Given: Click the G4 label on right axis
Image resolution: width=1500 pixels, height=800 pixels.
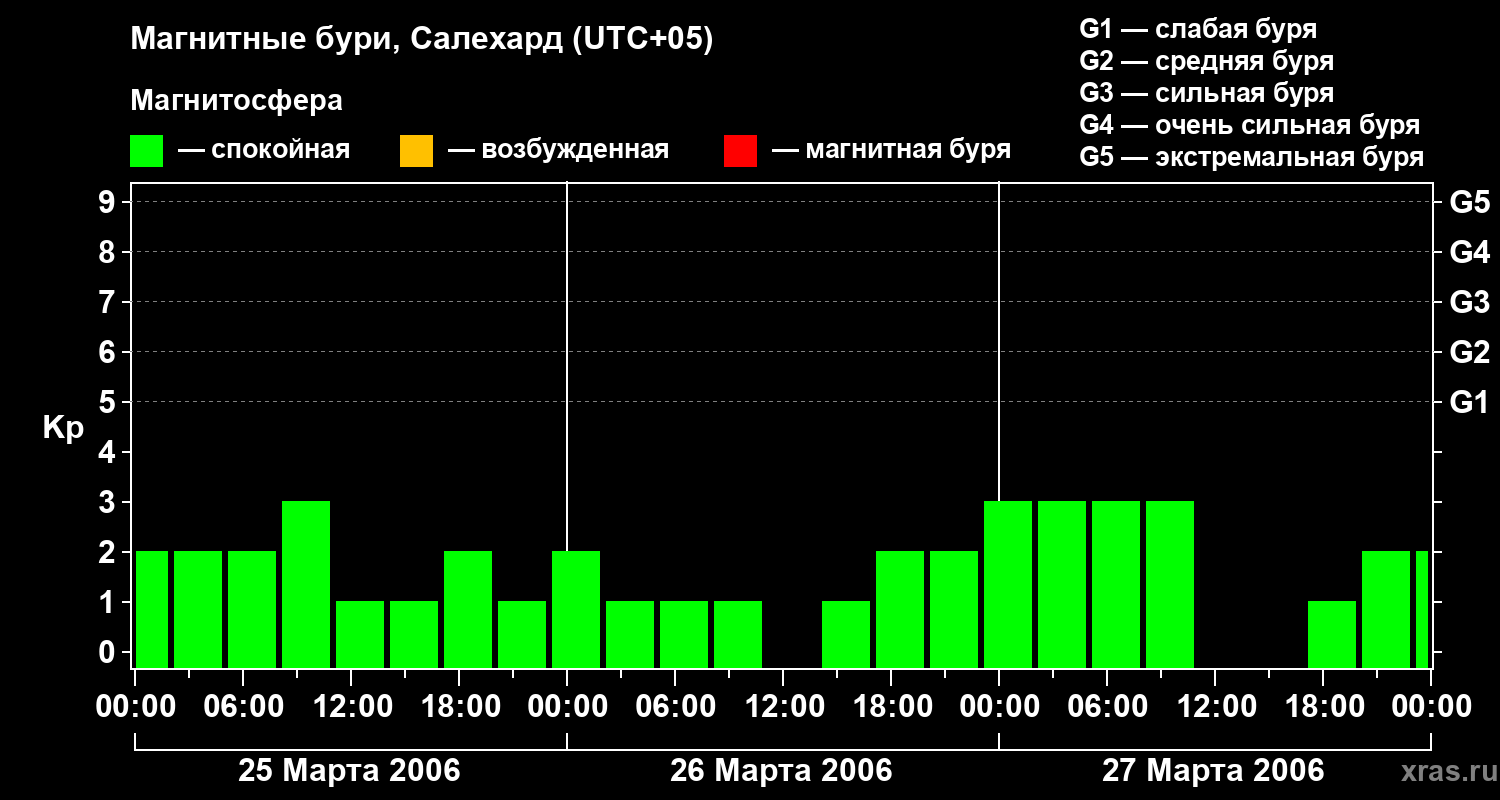Looking at the screenshot, I should [1469, 252].
